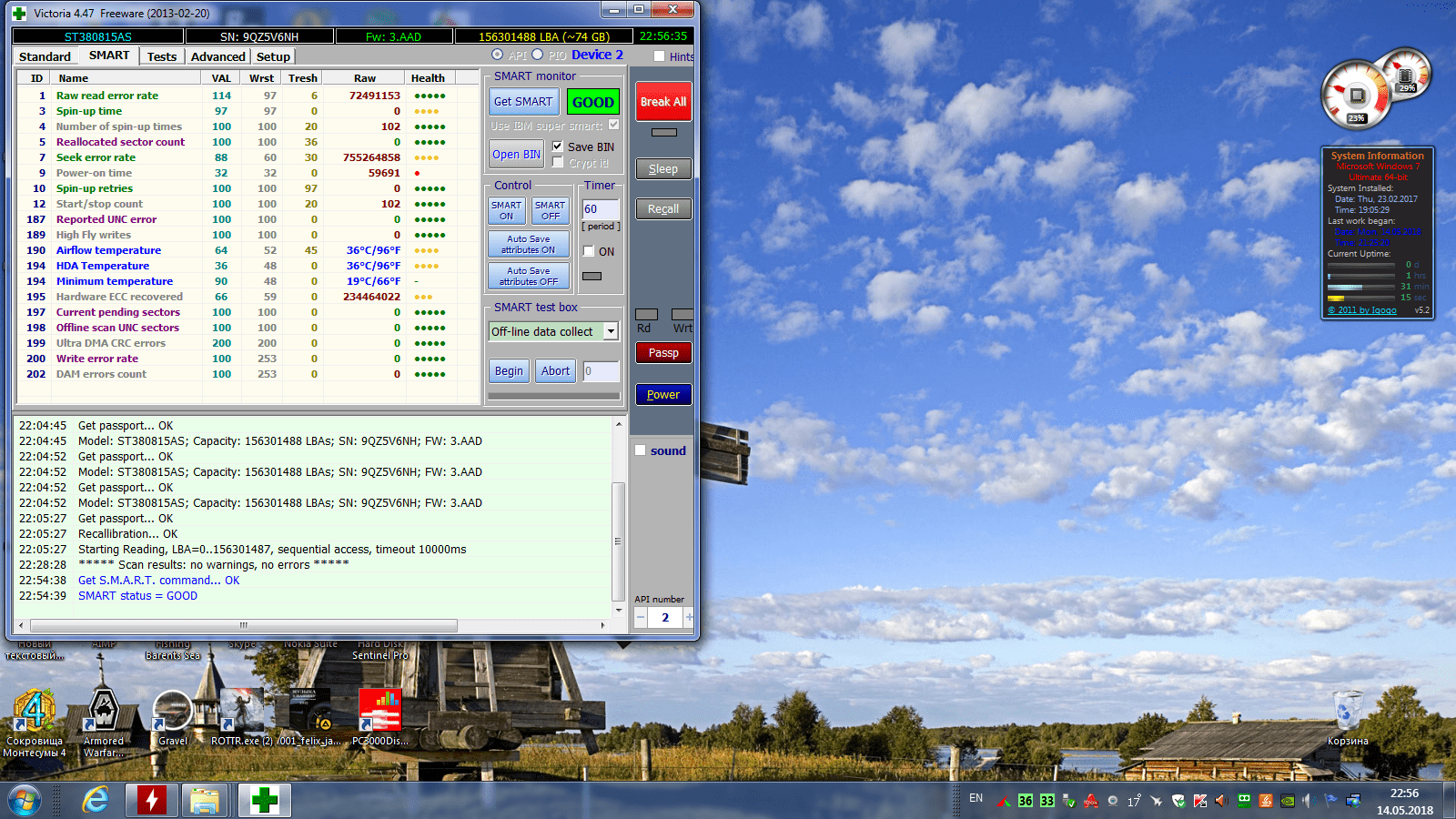
Task: Click the timer period field showing 60
Action: [601, 209]
